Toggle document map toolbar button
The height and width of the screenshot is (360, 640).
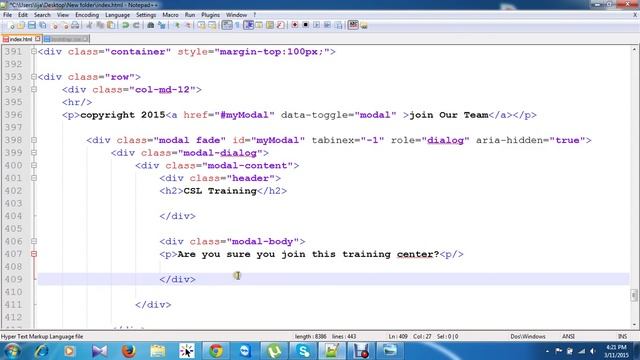[x=270, y=25]
